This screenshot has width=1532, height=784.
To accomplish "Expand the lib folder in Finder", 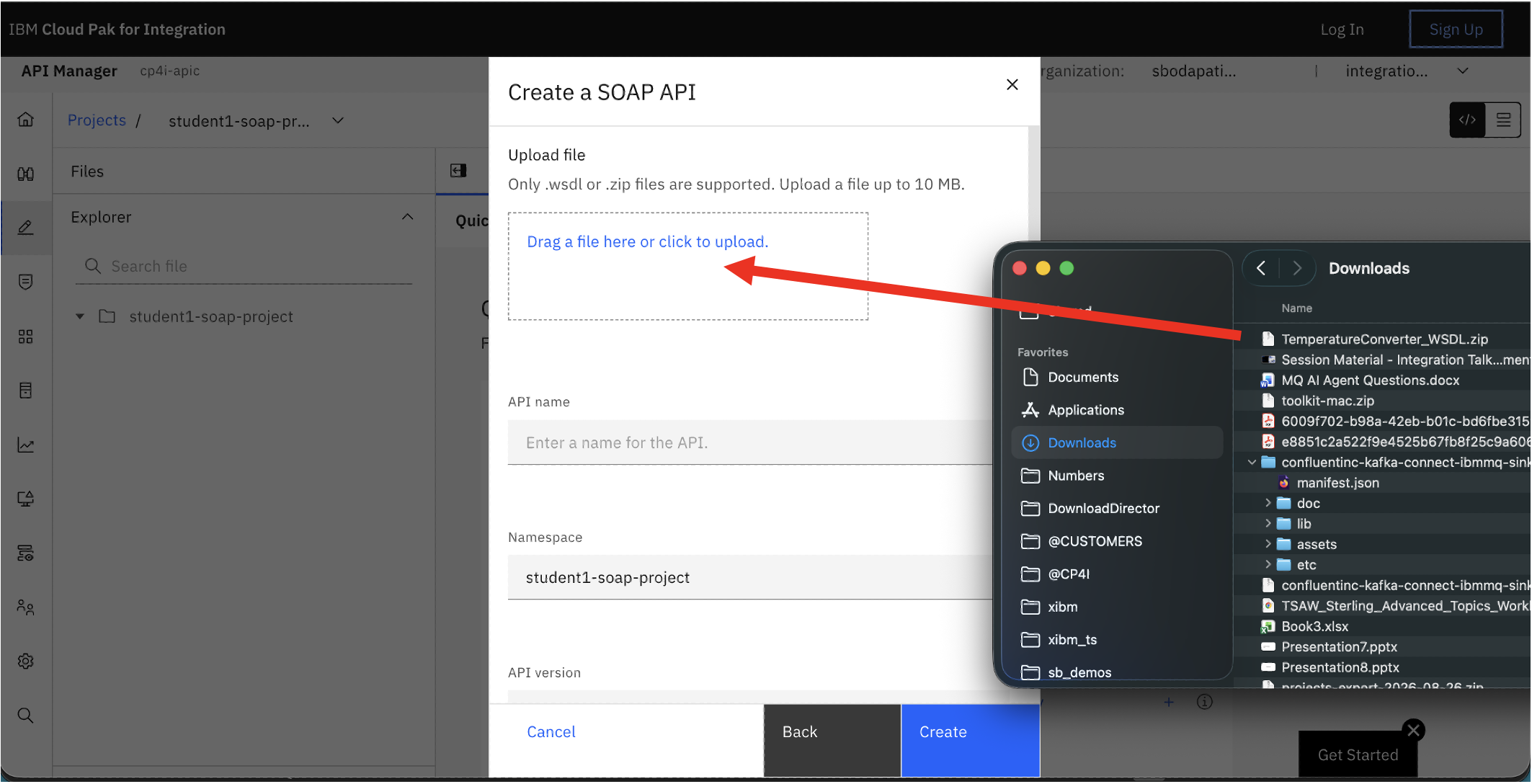I will (x=1268, y=523).
